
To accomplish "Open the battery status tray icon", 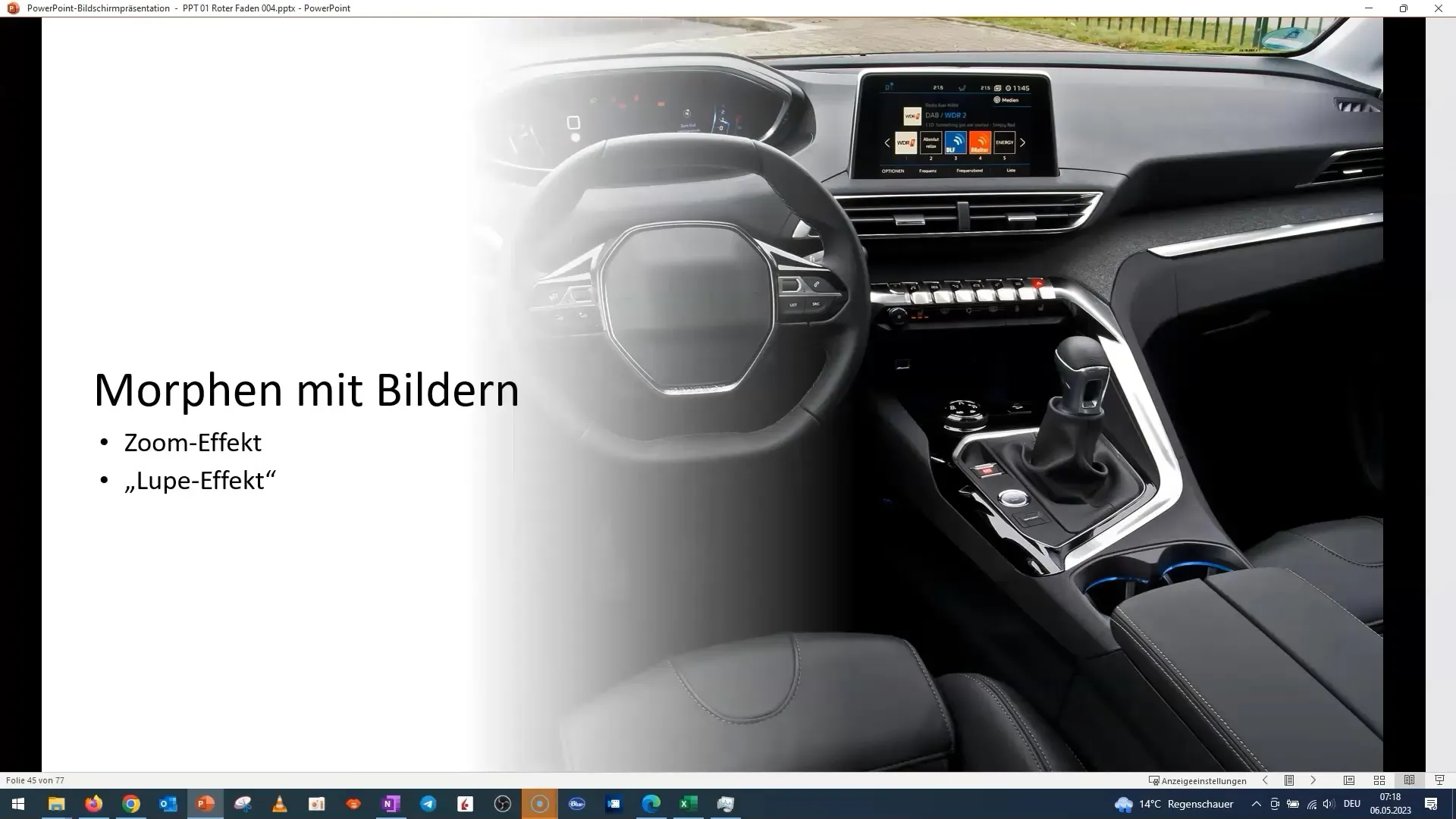I will (x=1293, y=804).
